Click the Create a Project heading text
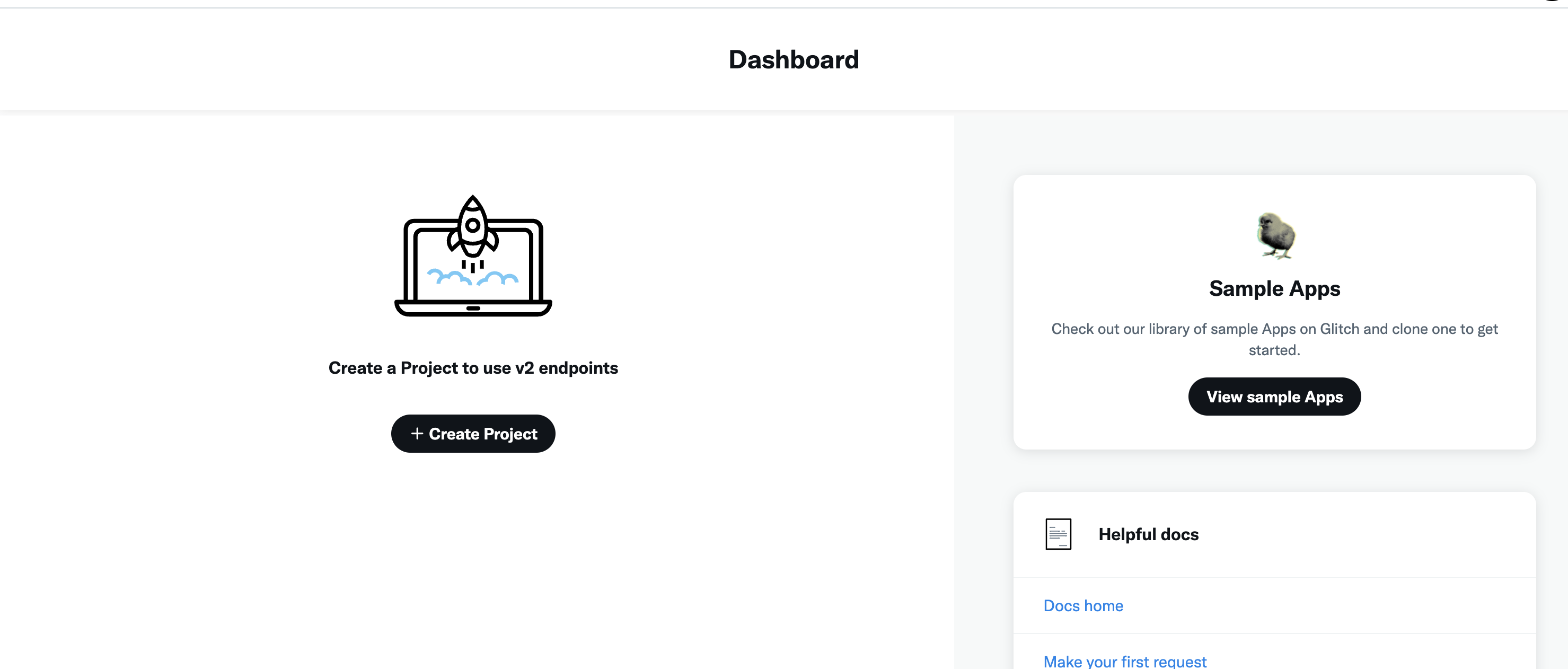This screenshot has height=669, width=1568. click(473, 368)
